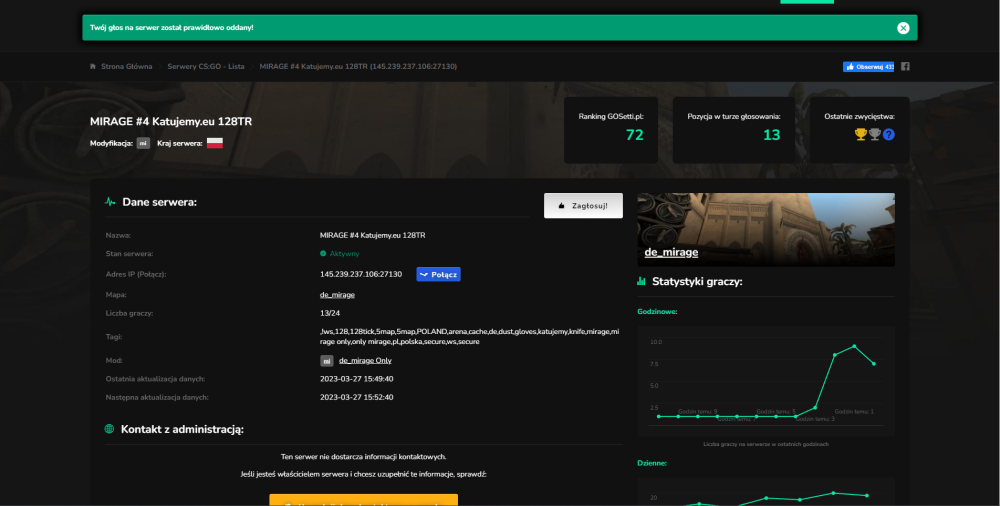Click the de_mirage map thumbnail image
Viewport: 1000px width, 506px height.
click(766, 230)
